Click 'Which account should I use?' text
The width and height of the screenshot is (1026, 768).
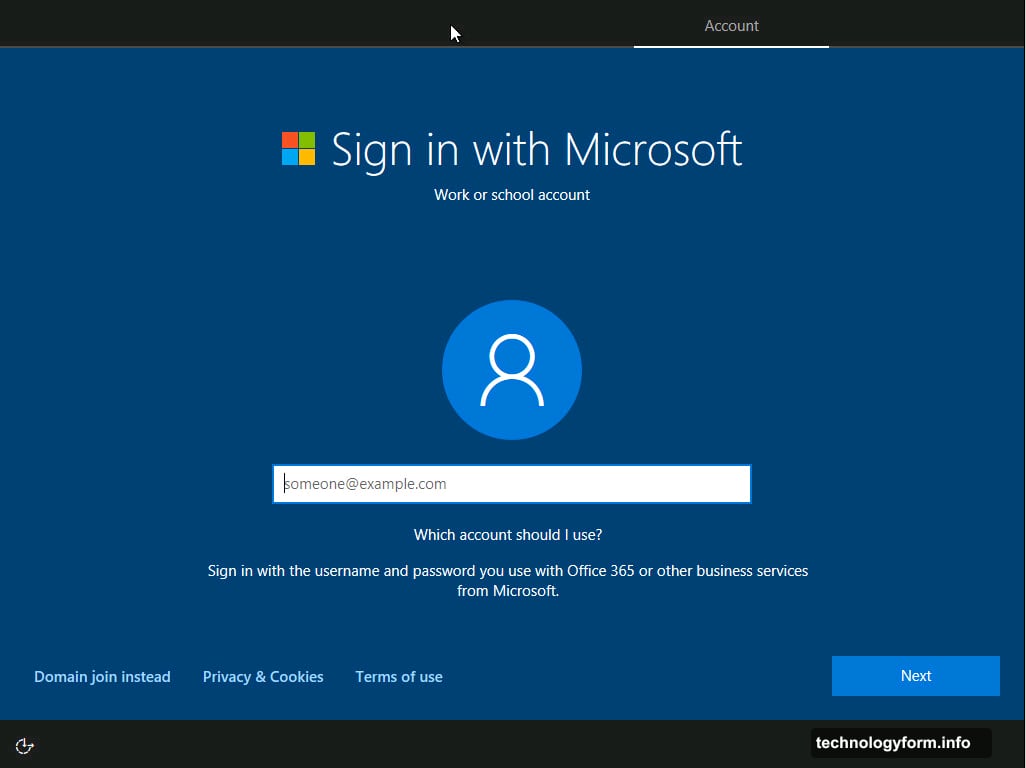click(x=508, y=534)
